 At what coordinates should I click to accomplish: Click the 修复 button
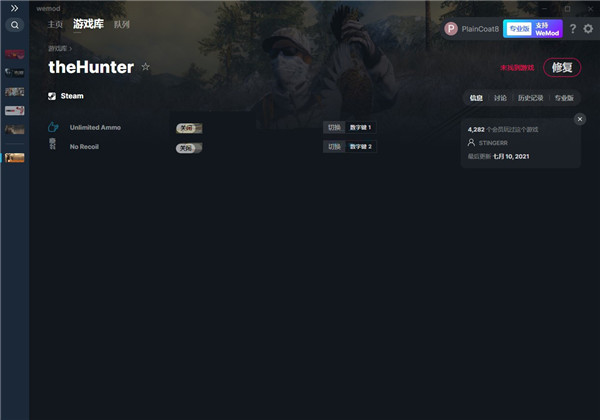562,68
